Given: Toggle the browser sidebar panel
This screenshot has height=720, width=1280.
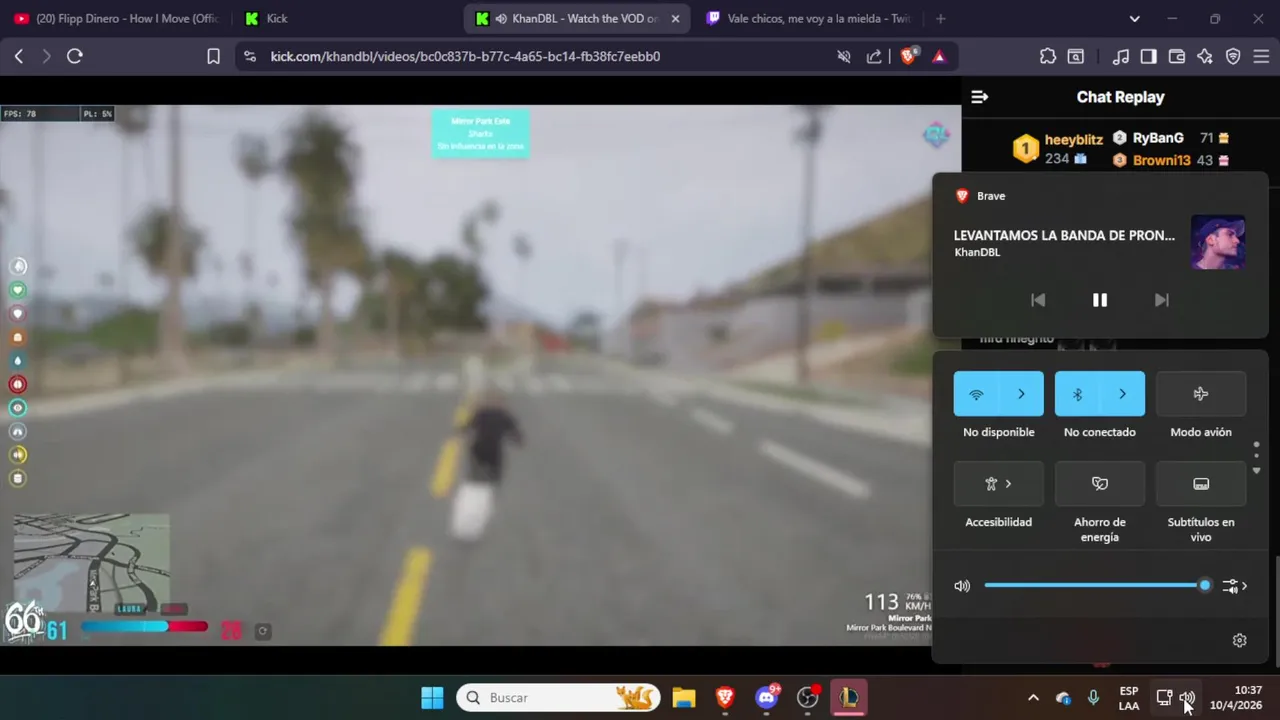Looking at the screenshot, I should (x=1149, y=56).
